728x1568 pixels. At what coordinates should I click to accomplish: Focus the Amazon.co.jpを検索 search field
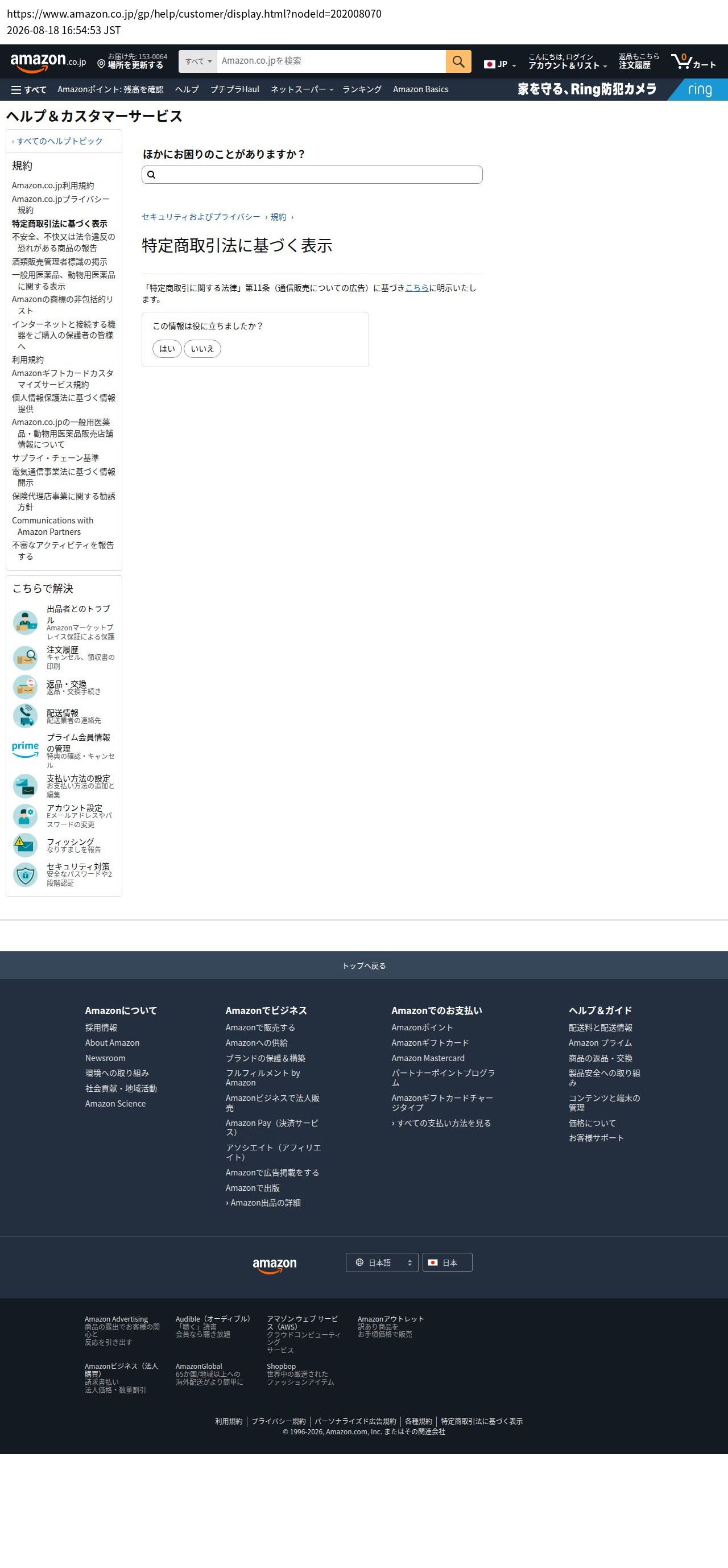click(332, 61)
